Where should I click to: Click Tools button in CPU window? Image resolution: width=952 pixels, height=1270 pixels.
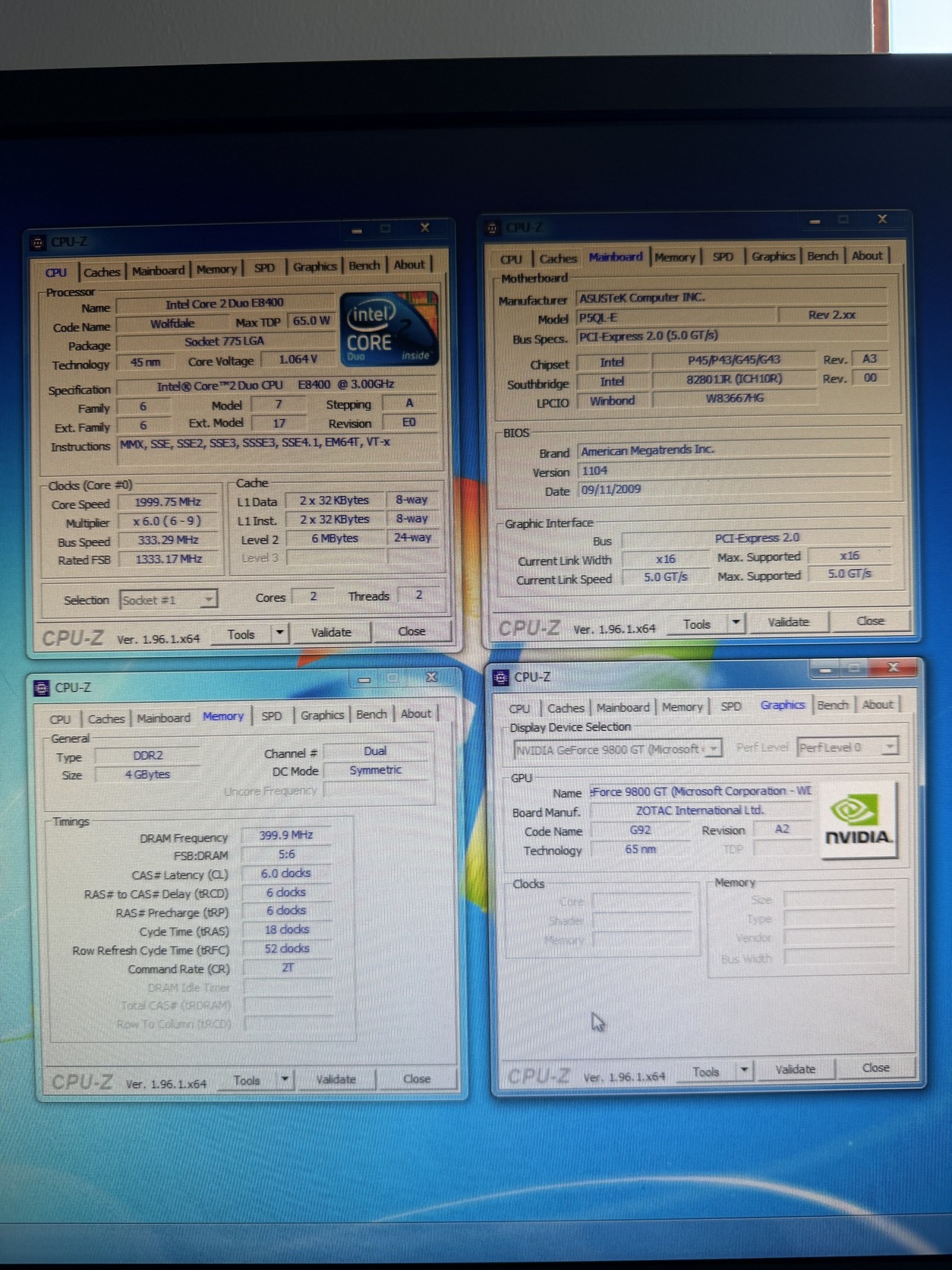pos(241,634)
